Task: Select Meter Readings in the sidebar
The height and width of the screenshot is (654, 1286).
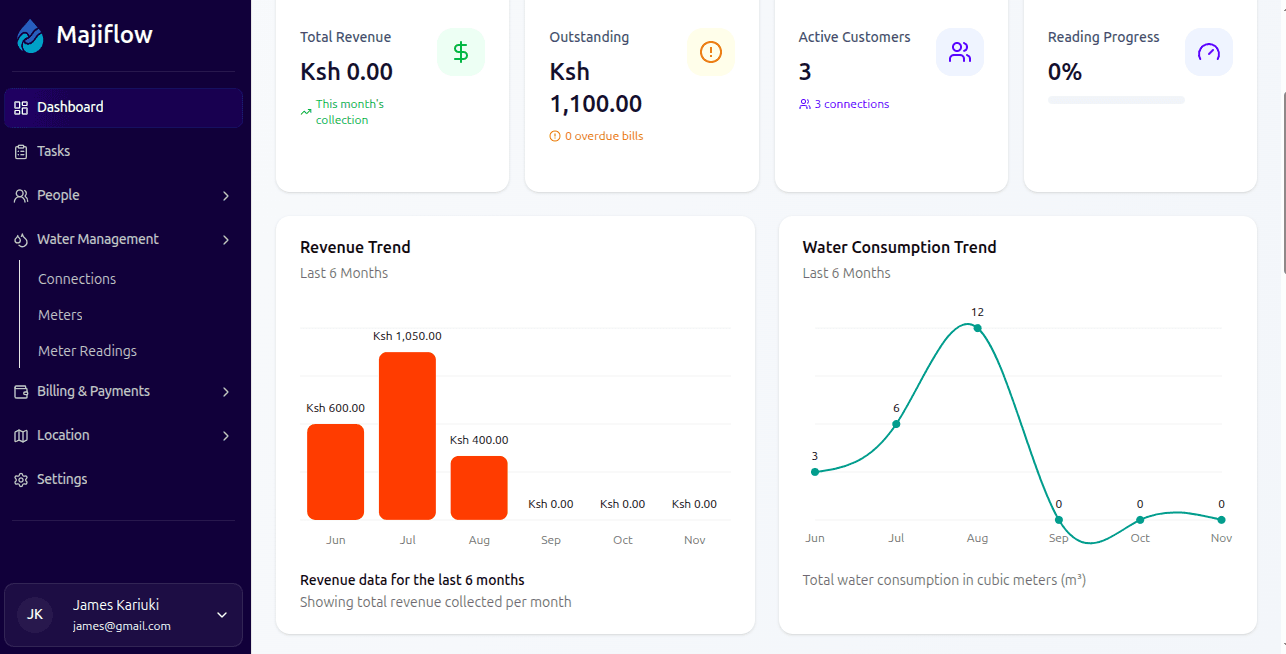Action: pyautogui.click(x=87, y=351)
